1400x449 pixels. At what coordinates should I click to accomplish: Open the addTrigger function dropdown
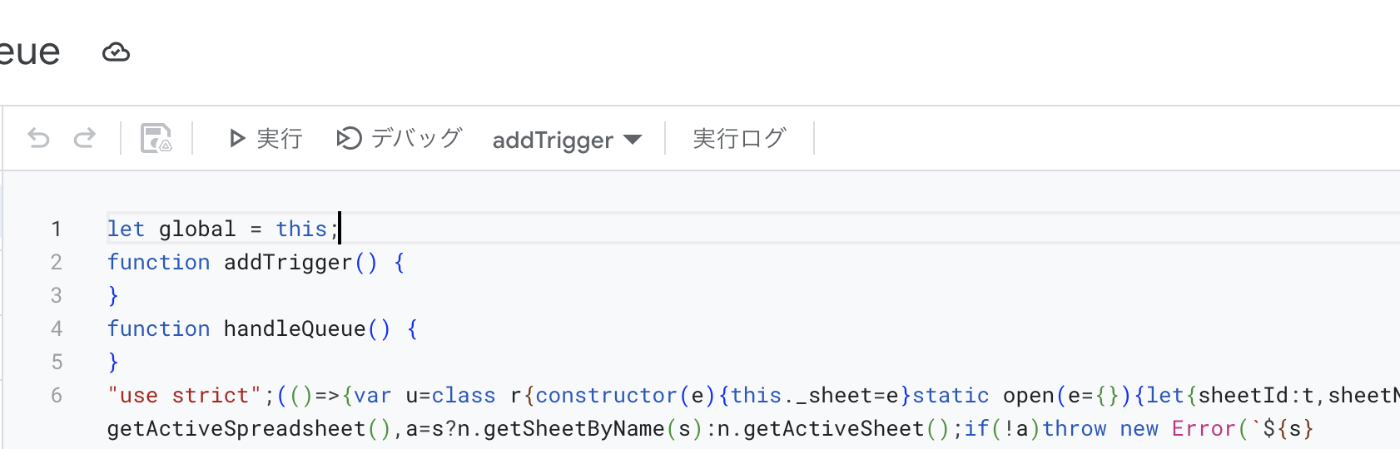point(566,140)
